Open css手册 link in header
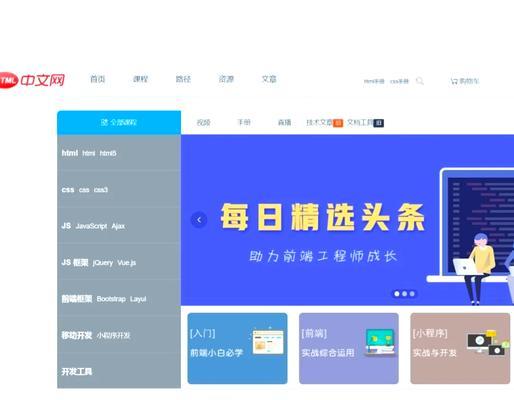Screen dimensions: 514x400 (x=399, y=81)
